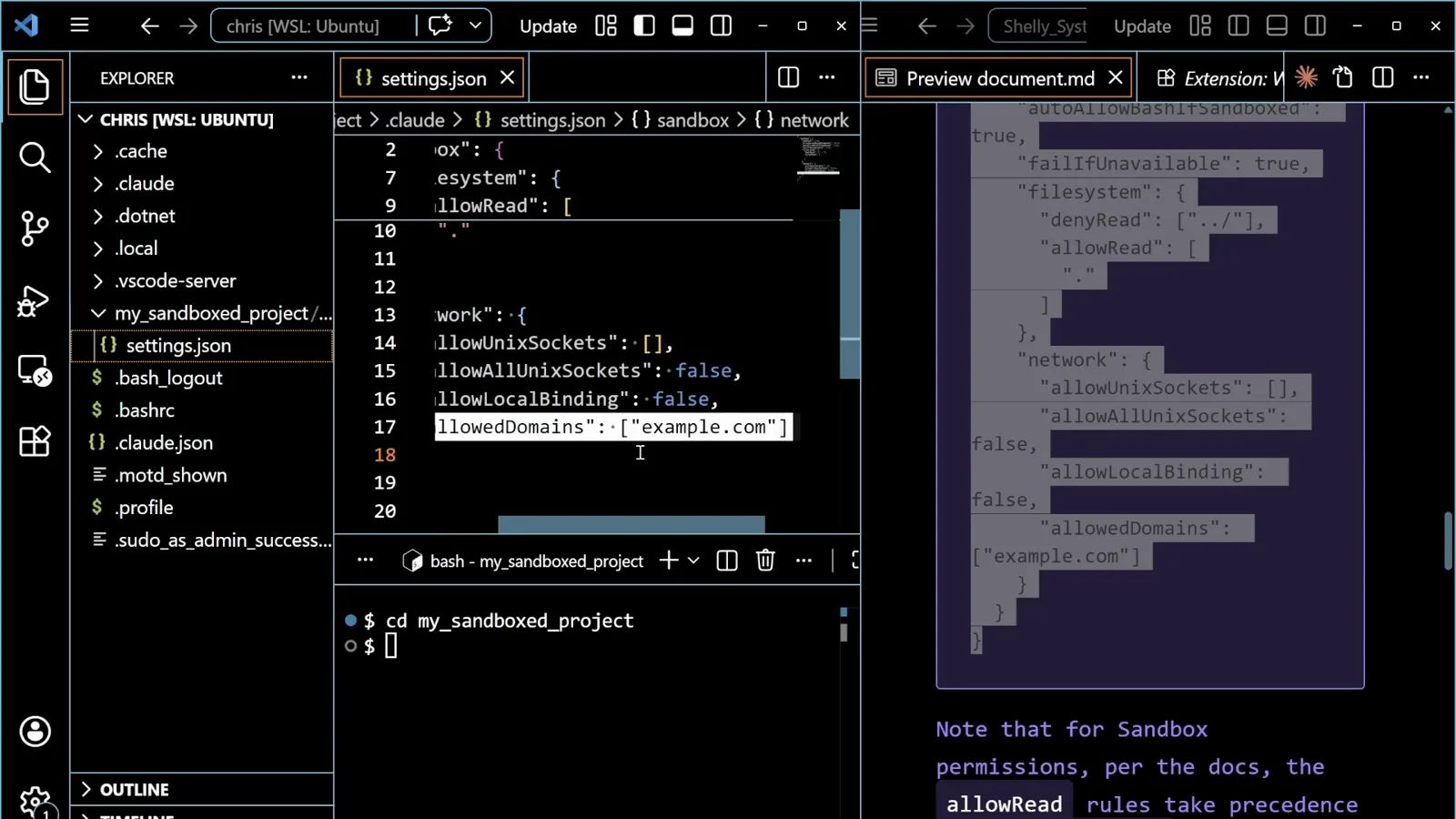Click the Claude asterisk icon in right window

click(1307, 78)
